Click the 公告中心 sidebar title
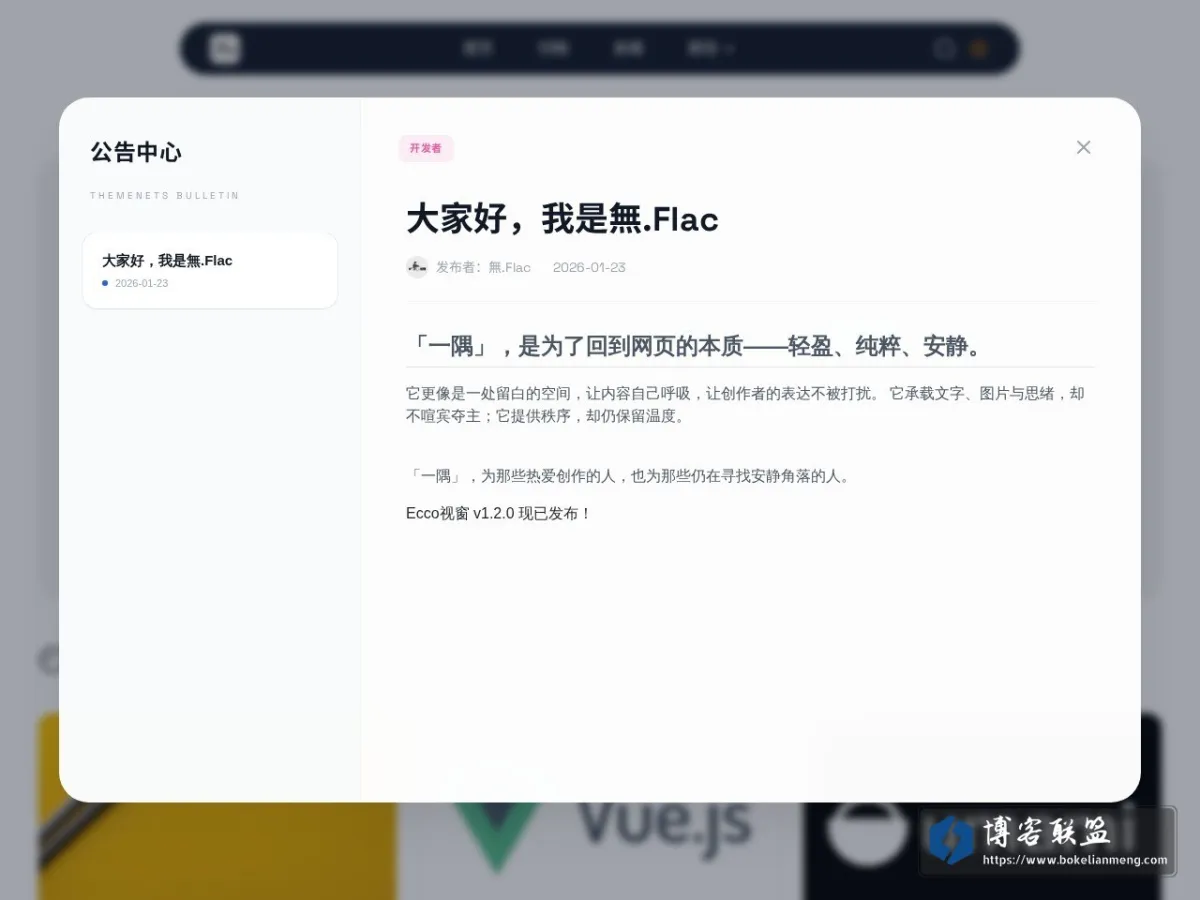1200x900 pixels. click(136, 152)
